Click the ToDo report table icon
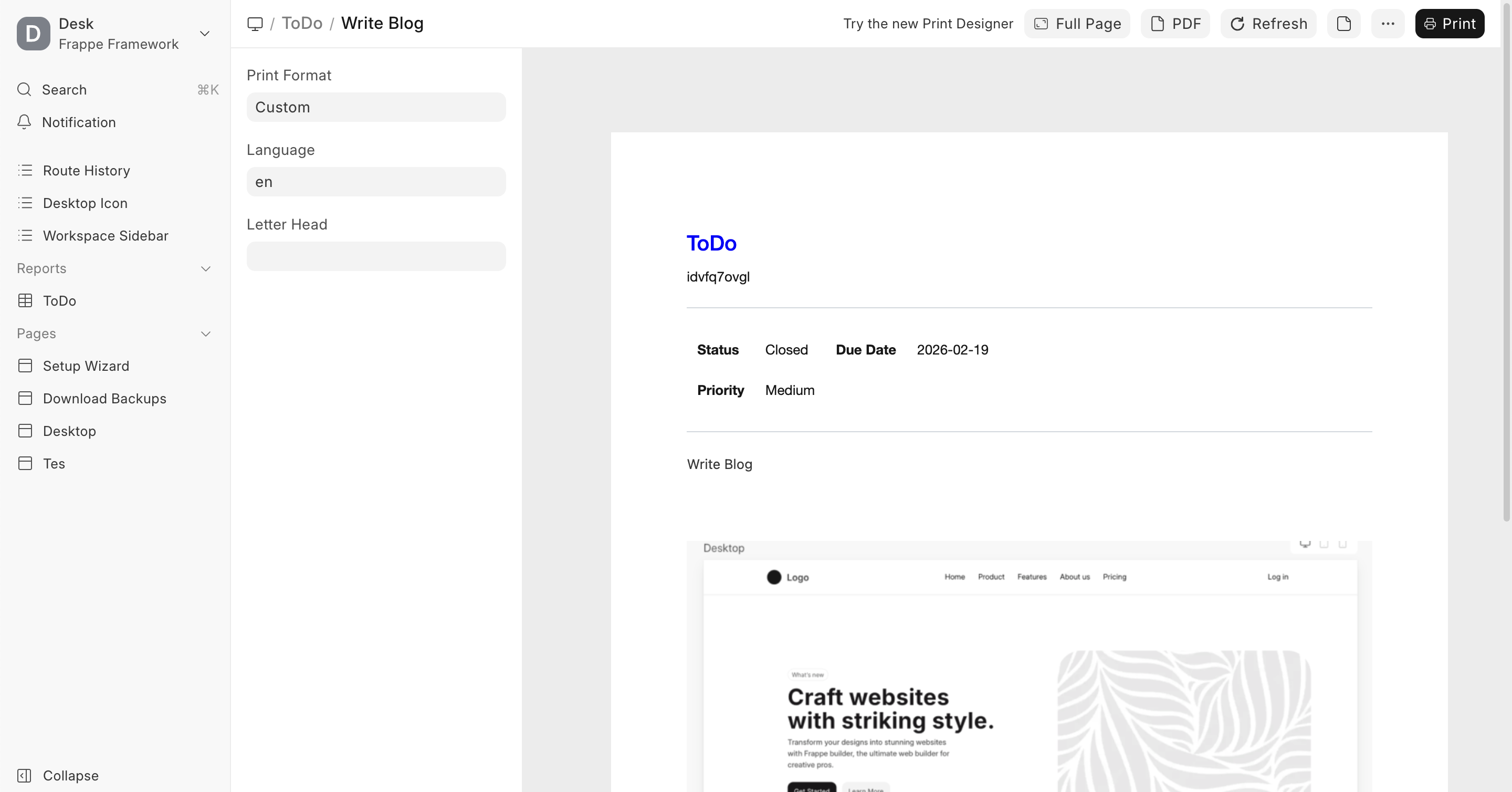Viewport: 1512px width, 792px height. pyautogui.click(x=25, y=300)
